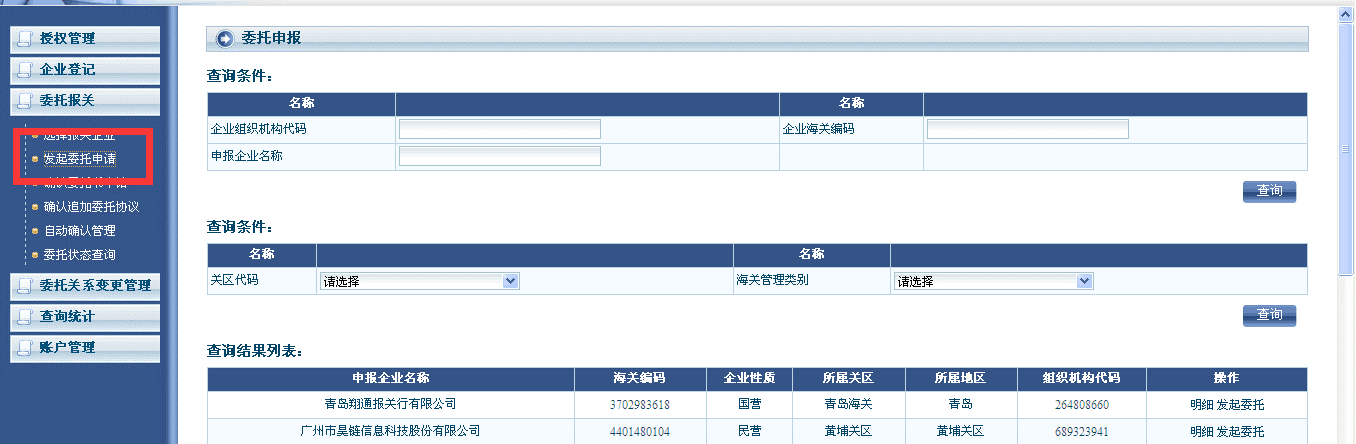The height and width of the screenshot is (444, 1356).
Task: Click into the 企业海关编码 text box
Action: (x=1027, y=129)
